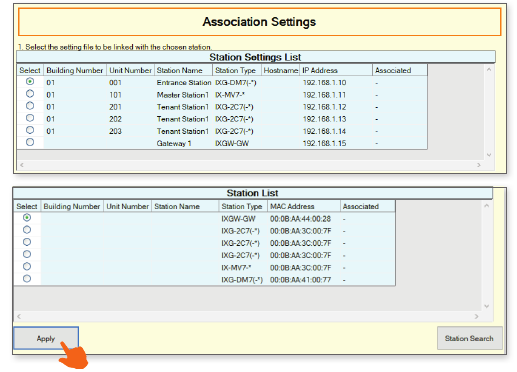517x372 pixels.
Task: Click IP address 192.168.1.12
Action: tap(324, 107)
